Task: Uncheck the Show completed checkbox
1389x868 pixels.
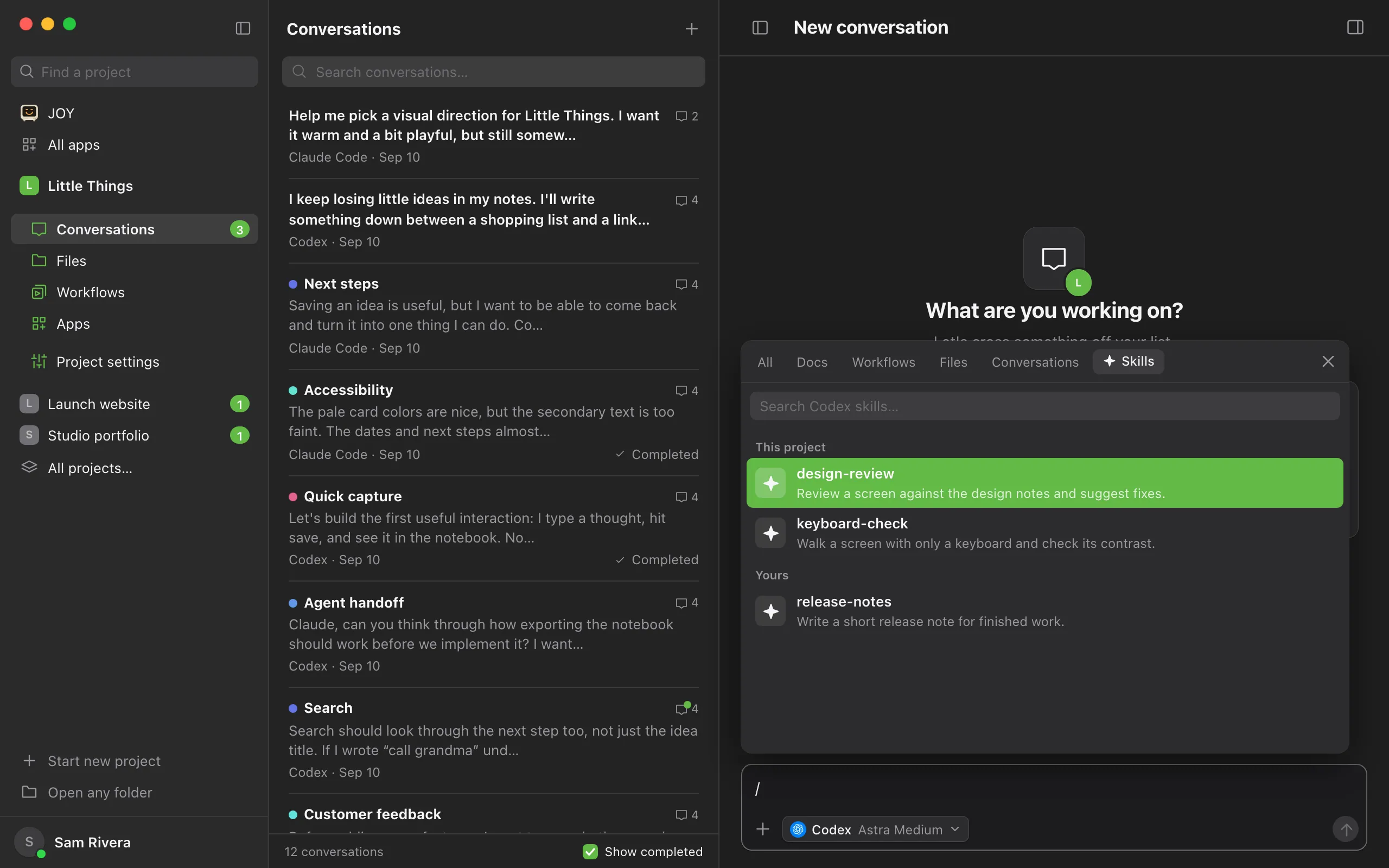Action: coord(590,851)
